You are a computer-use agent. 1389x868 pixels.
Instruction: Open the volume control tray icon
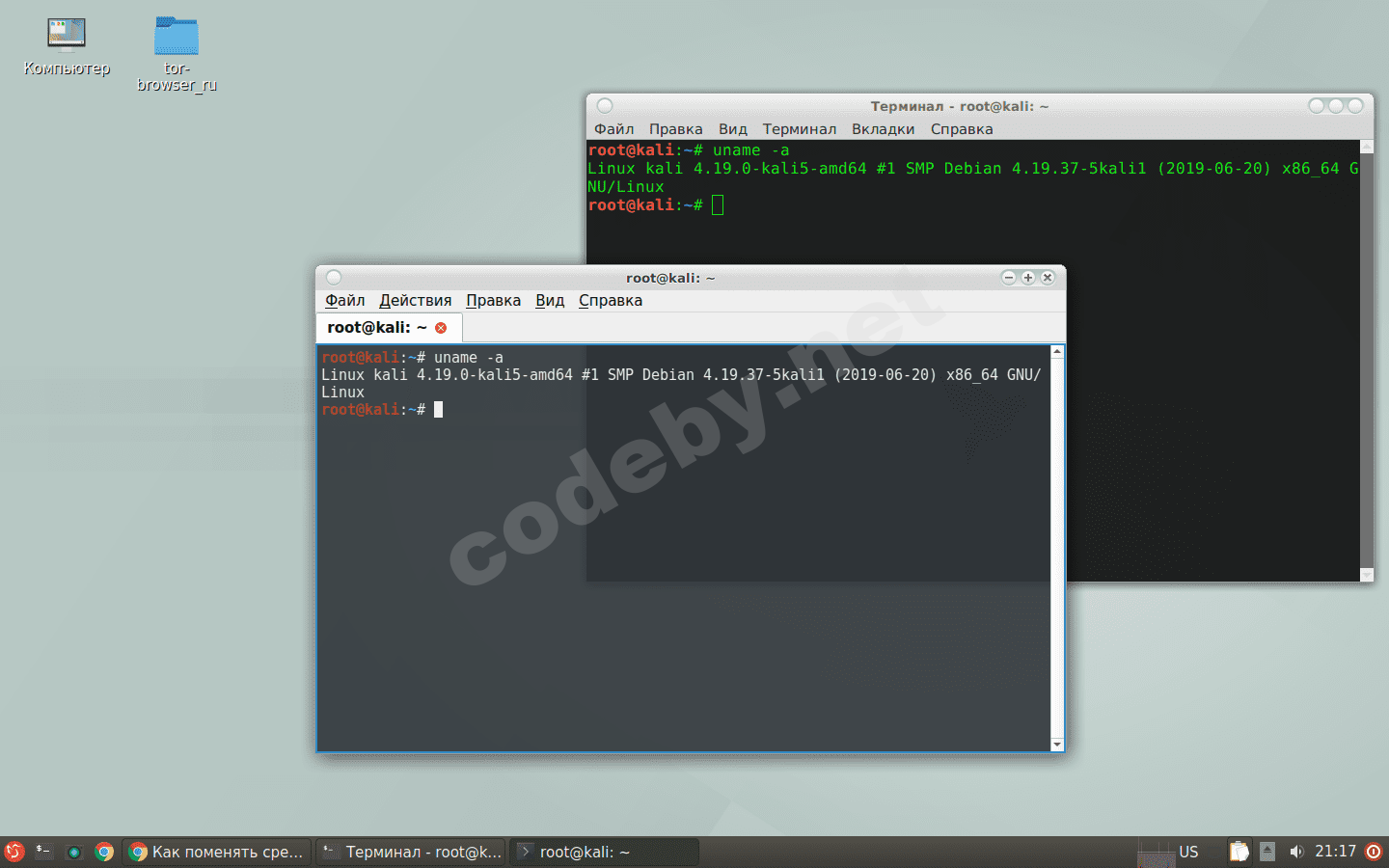pos(1295,852)
